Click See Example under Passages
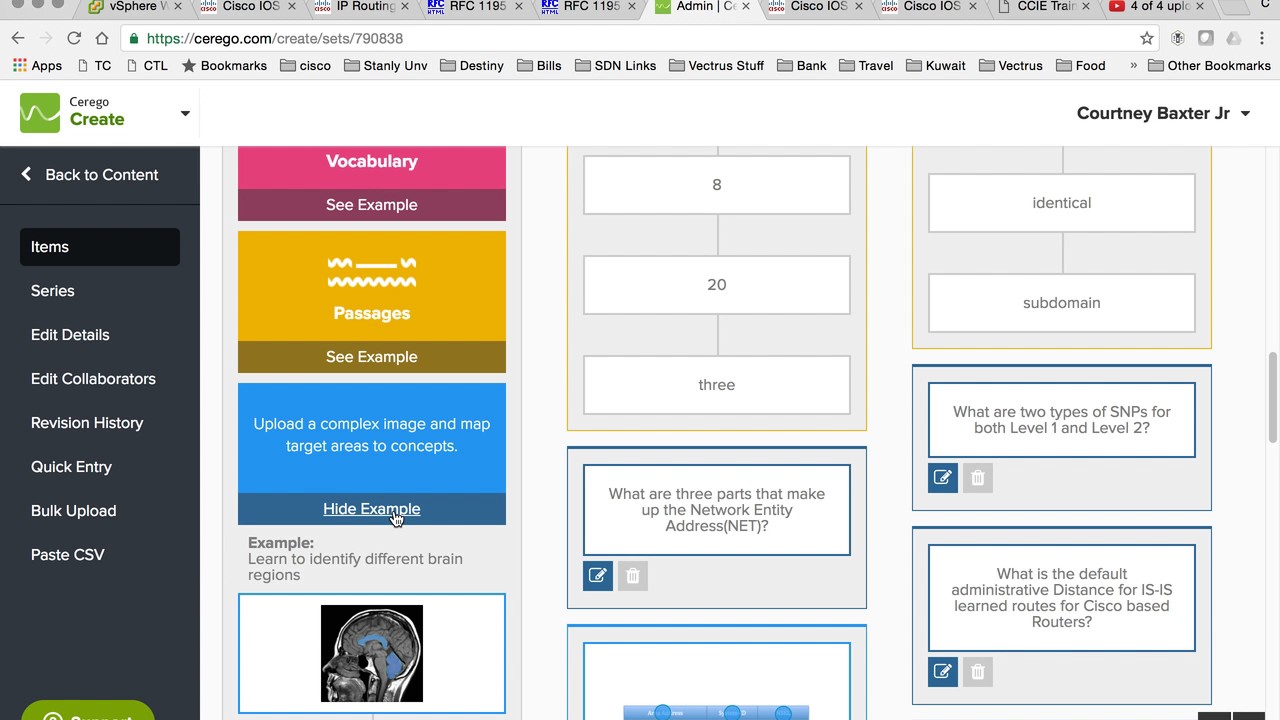The width and height of the screenshot is (1280, 720). coord(372,357)
